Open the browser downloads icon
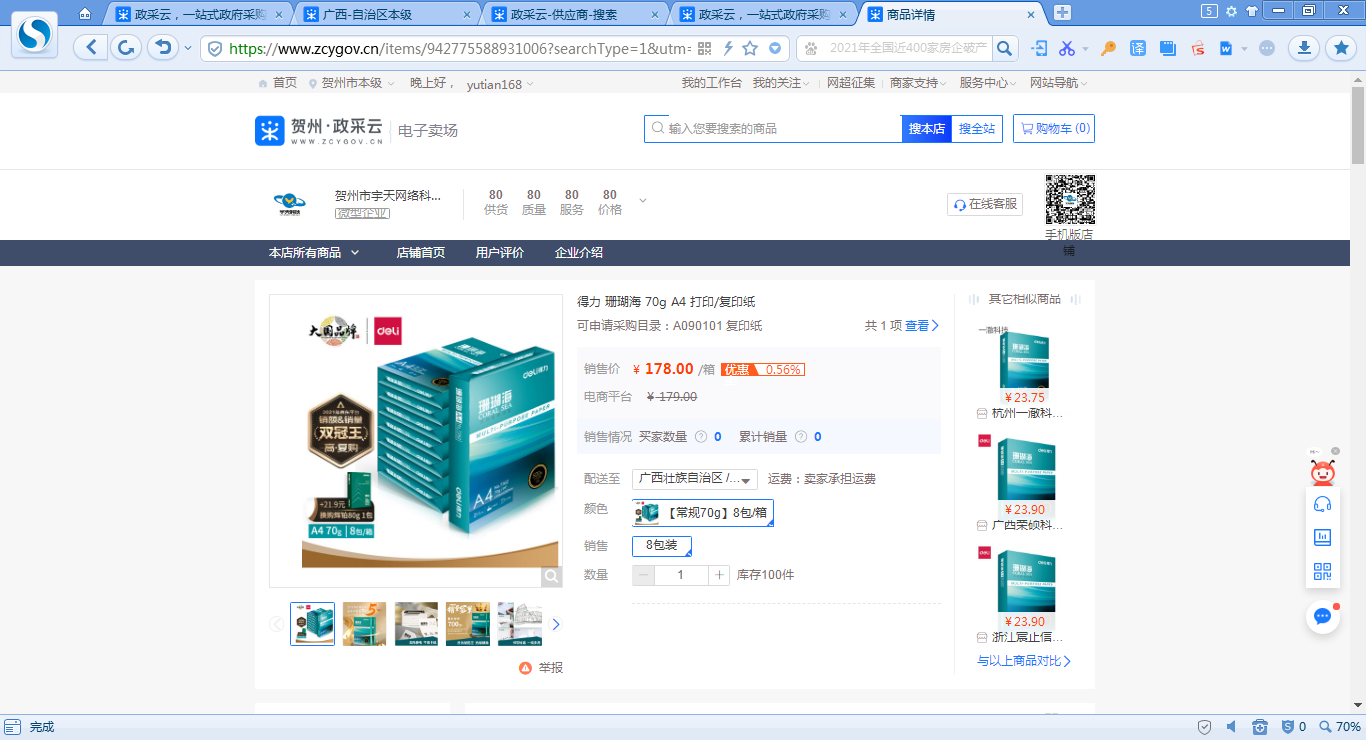 (1303, 48)
